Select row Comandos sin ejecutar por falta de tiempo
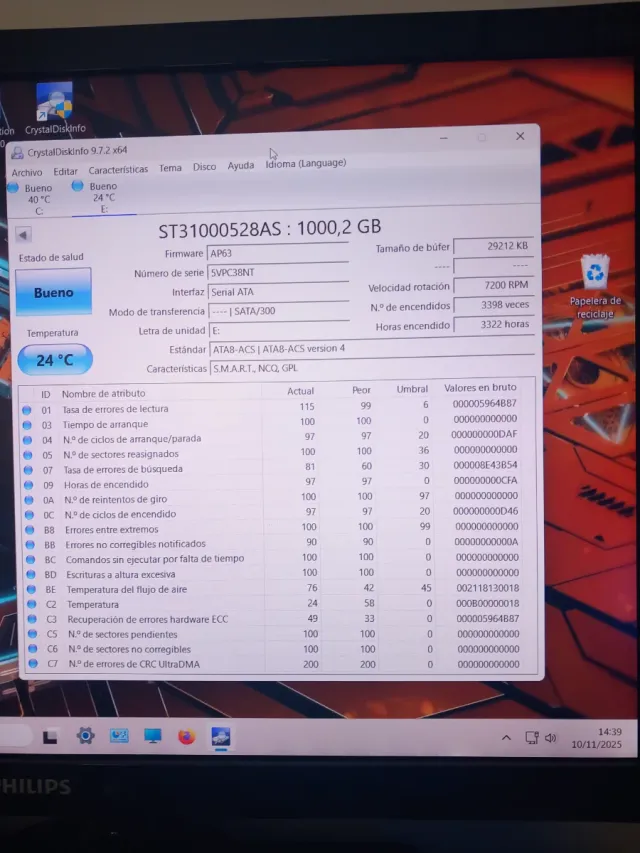The image size is (640, 853). 280,558
